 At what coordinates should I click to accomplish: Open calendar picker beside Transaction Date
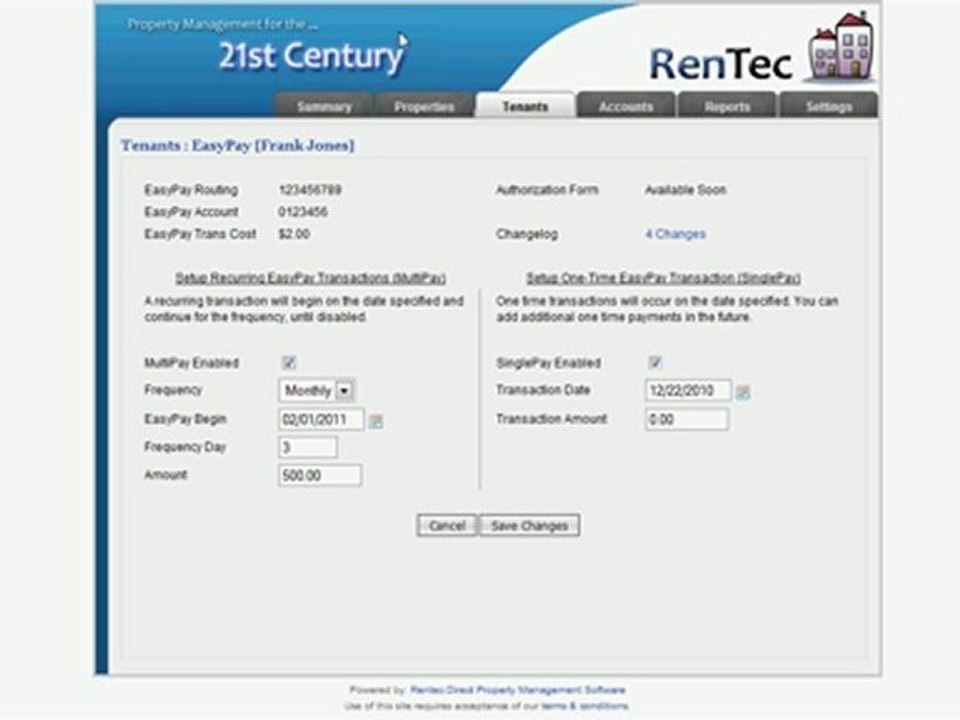[743, 392]
